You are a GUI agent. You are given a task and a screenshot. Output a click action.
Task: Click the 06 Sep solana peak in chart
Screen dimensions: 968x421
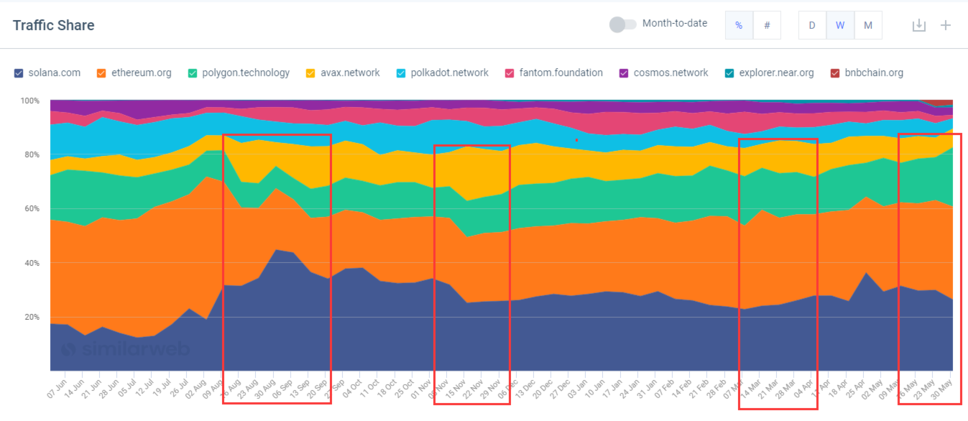click(277, 250)
